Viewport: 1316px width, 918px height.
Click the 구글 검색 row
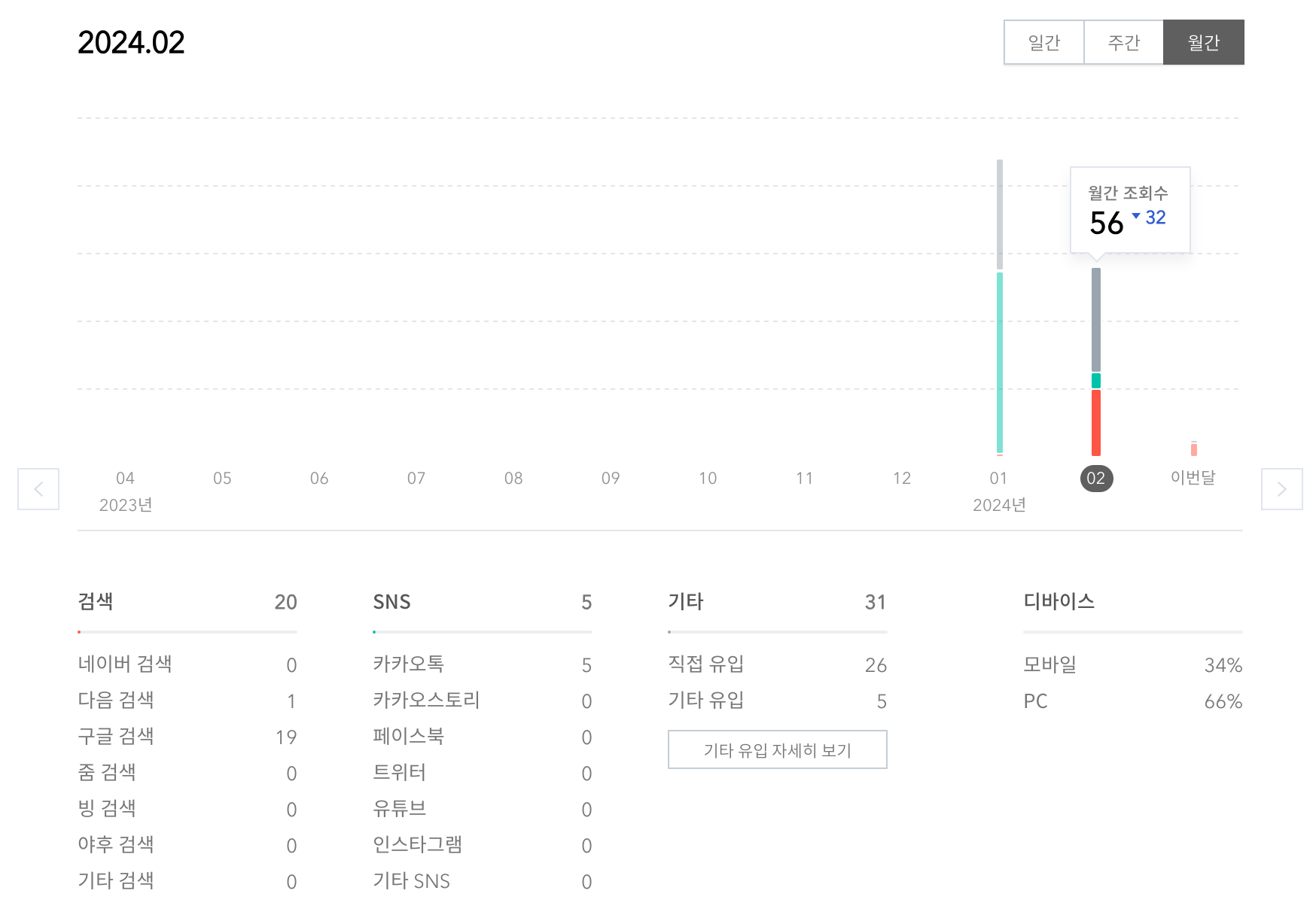[x=187, y=737]
